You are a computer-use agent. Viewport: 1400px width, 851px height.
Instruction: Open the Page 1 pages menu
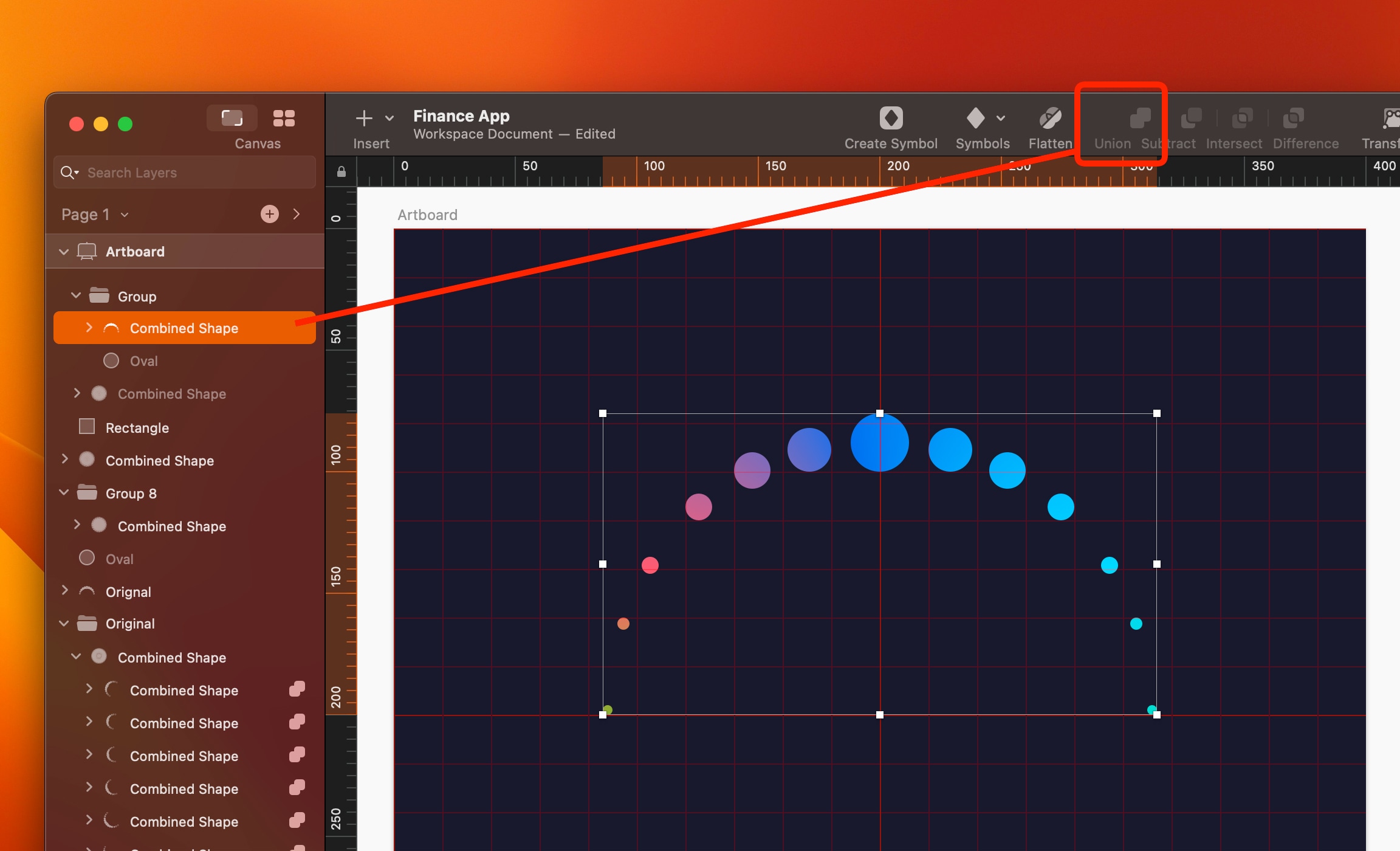coord(125,214)
